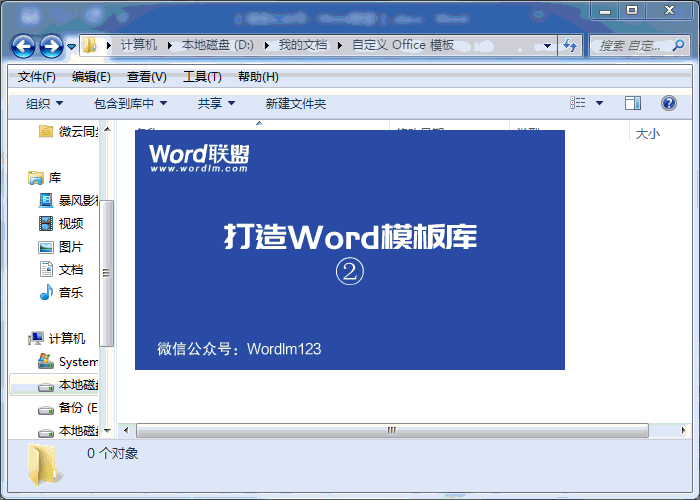Viewport: 700px width, 500px height.
Task: Open the 编辑(E) menu
Action: click(x=91, y=77)
